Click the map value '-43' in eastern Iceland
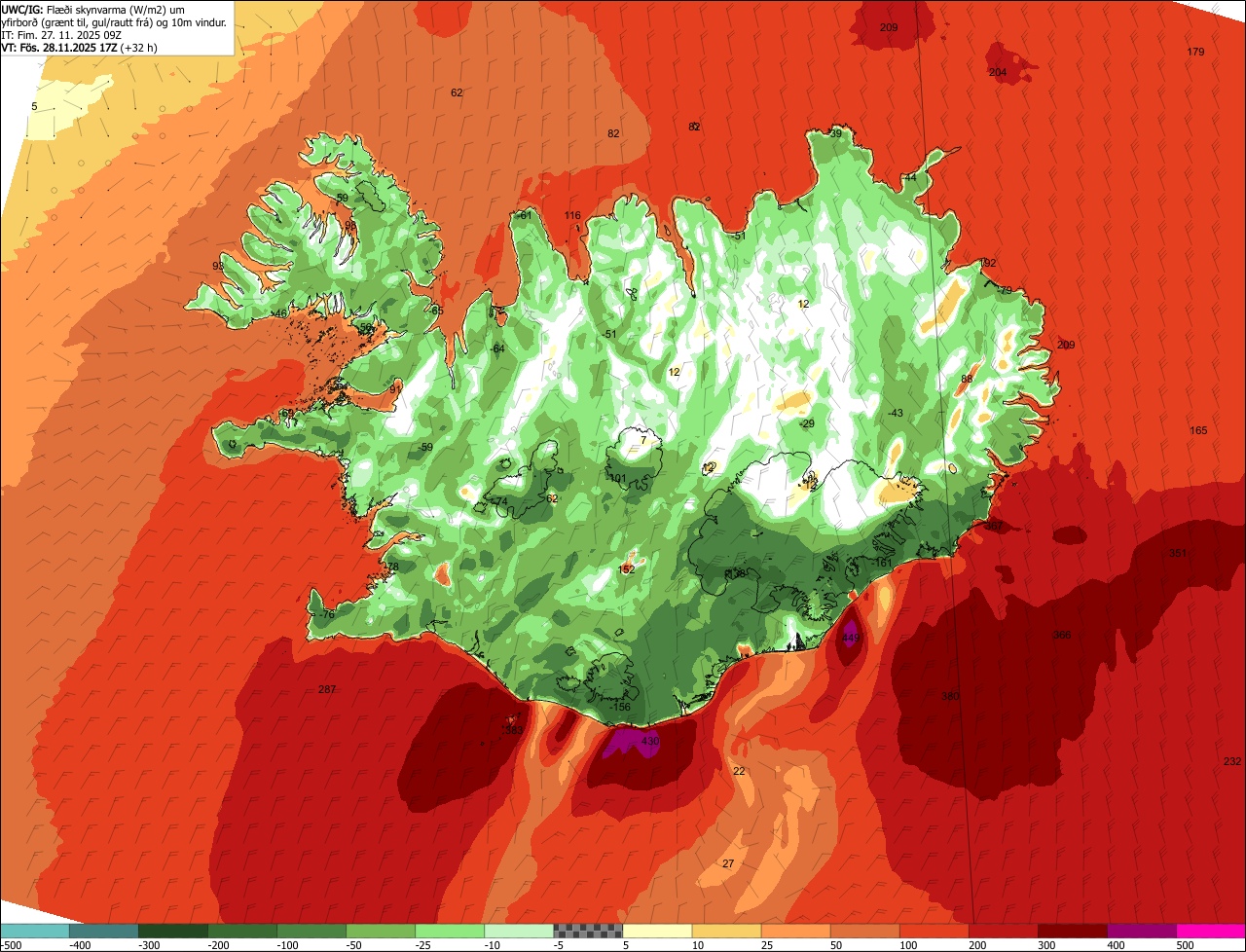Screen dimensions: 1246x952 pyautogui.click(x=895, y=413)
